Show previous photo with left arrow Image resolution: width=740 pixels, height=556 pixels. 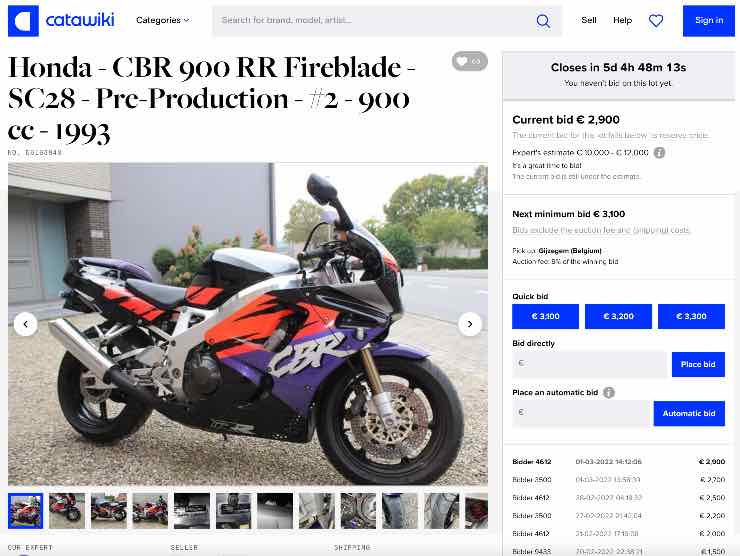[x=25, y=324]
